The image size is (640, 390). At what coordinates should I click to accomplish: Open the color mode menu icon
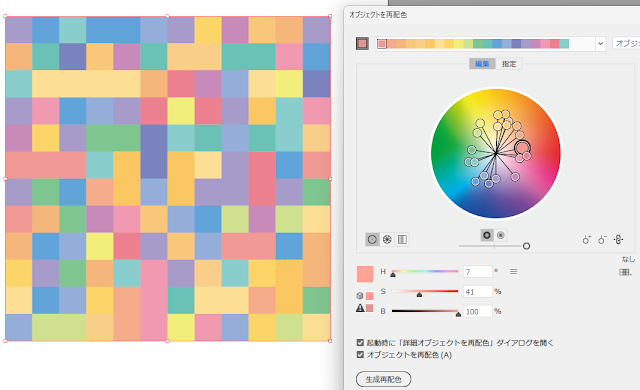(513, 271)
